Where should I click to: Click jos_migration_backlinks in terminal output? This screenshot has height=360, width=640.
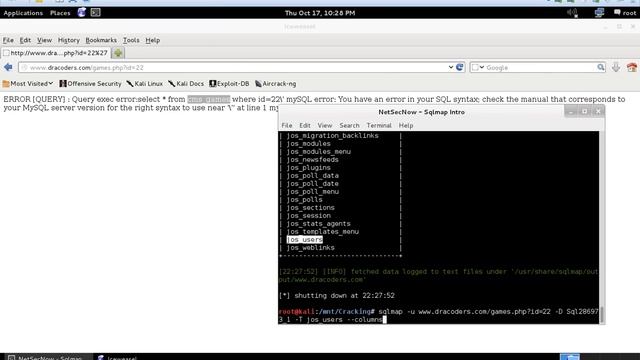click(x=332, y=136)
